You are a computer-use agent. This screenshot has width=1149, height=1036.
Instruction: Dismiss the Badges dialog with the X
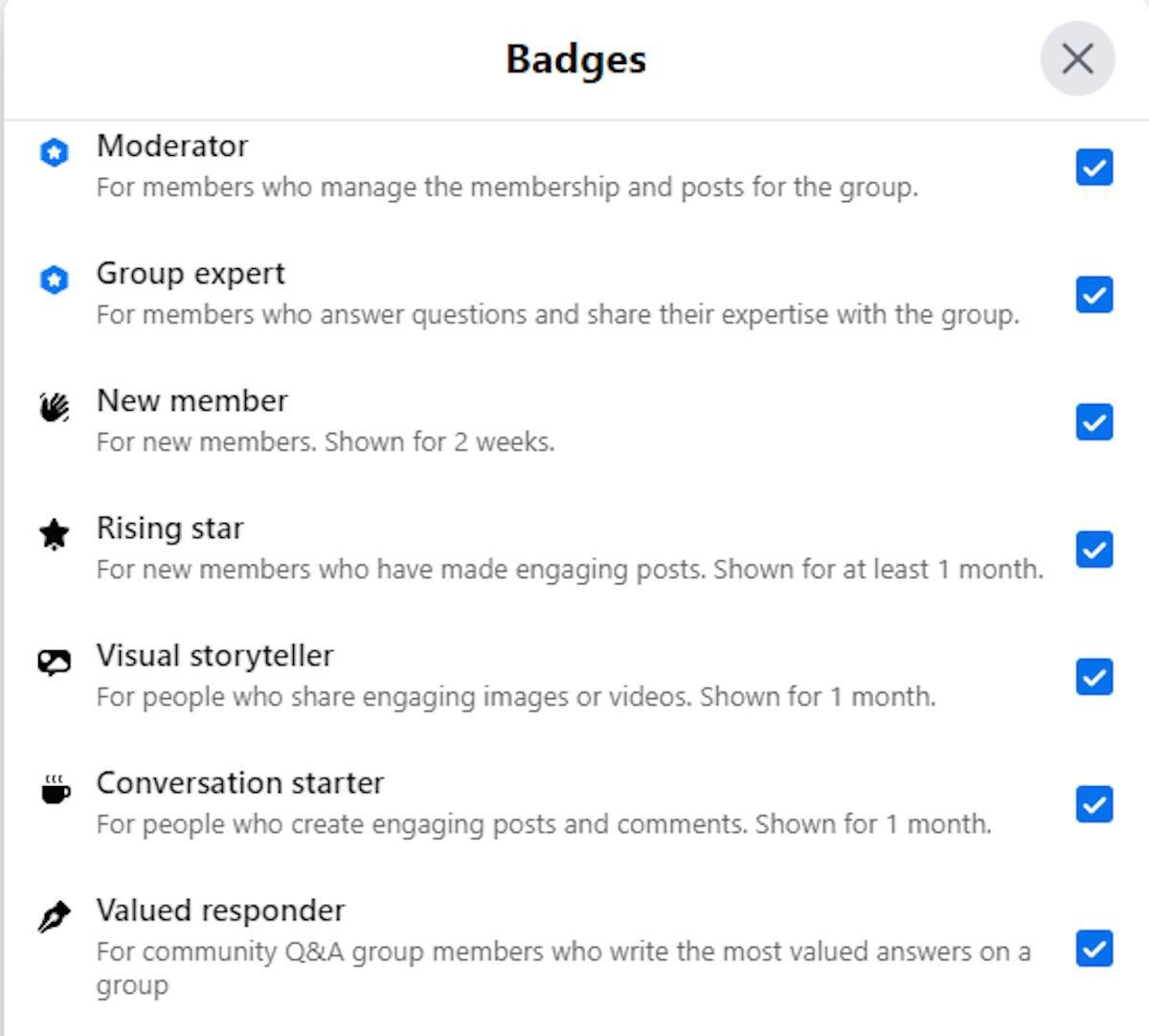1078,58
